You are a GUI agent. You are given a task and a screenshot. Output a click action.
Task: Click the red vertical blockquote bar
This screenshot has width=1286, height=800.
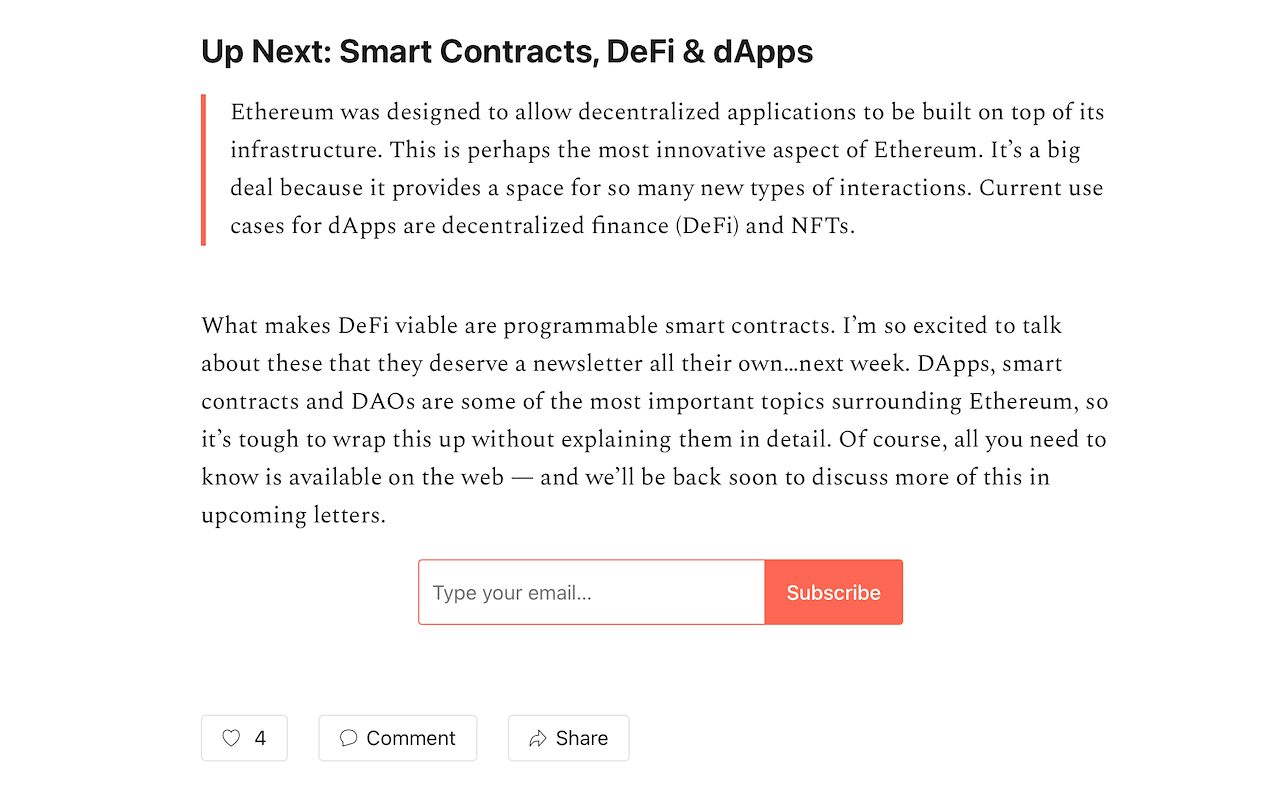coord(203,170)
